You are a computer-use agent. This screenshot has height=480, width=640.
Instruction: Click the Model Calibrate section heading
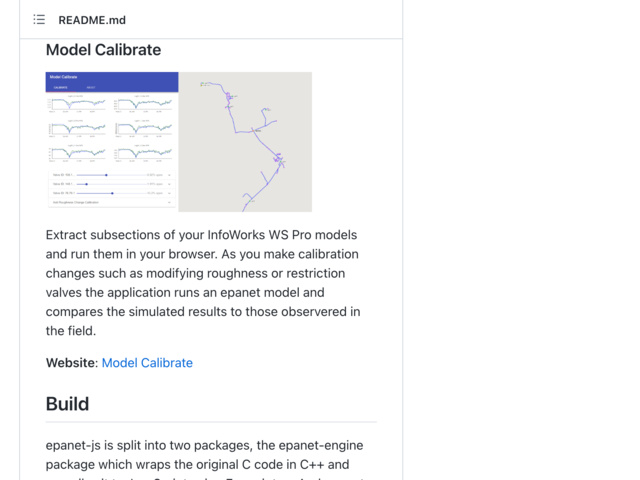(x=103, y=49)
